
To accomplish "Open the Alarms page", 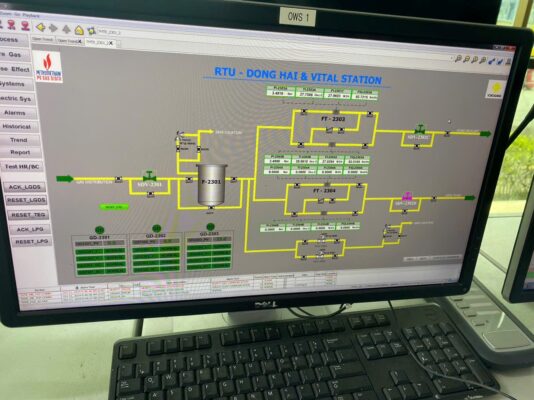I will (15, 113).
